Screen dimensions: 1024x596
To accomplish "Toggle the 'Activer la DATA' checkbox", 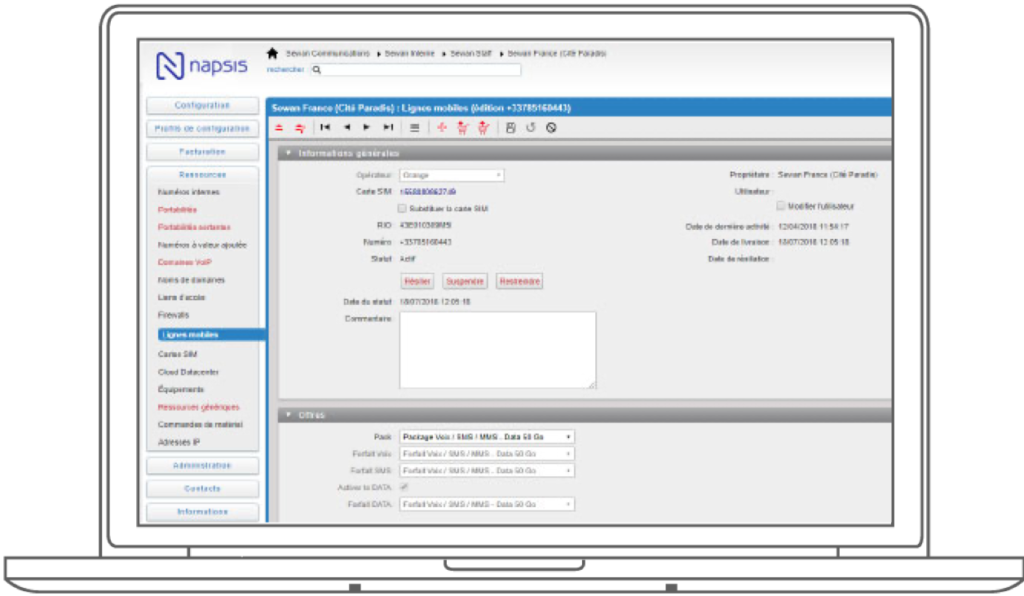I will pos(403,487).
